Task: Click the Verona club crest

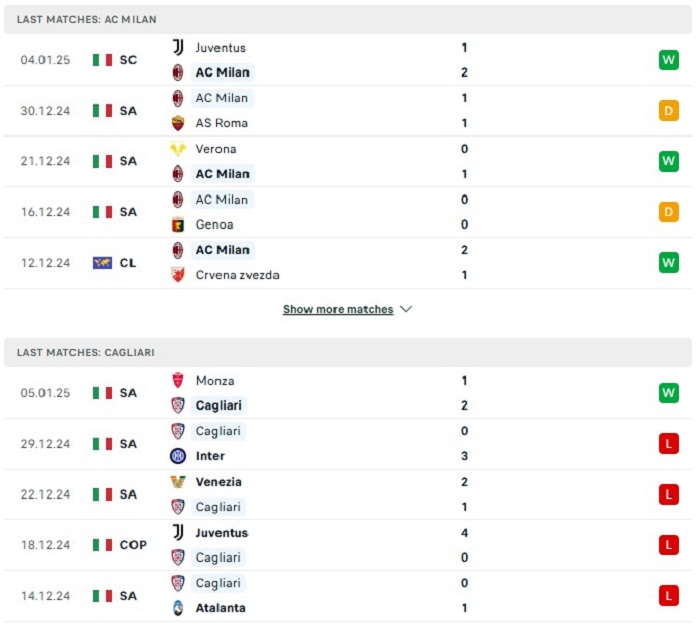Action: (178, 149)
